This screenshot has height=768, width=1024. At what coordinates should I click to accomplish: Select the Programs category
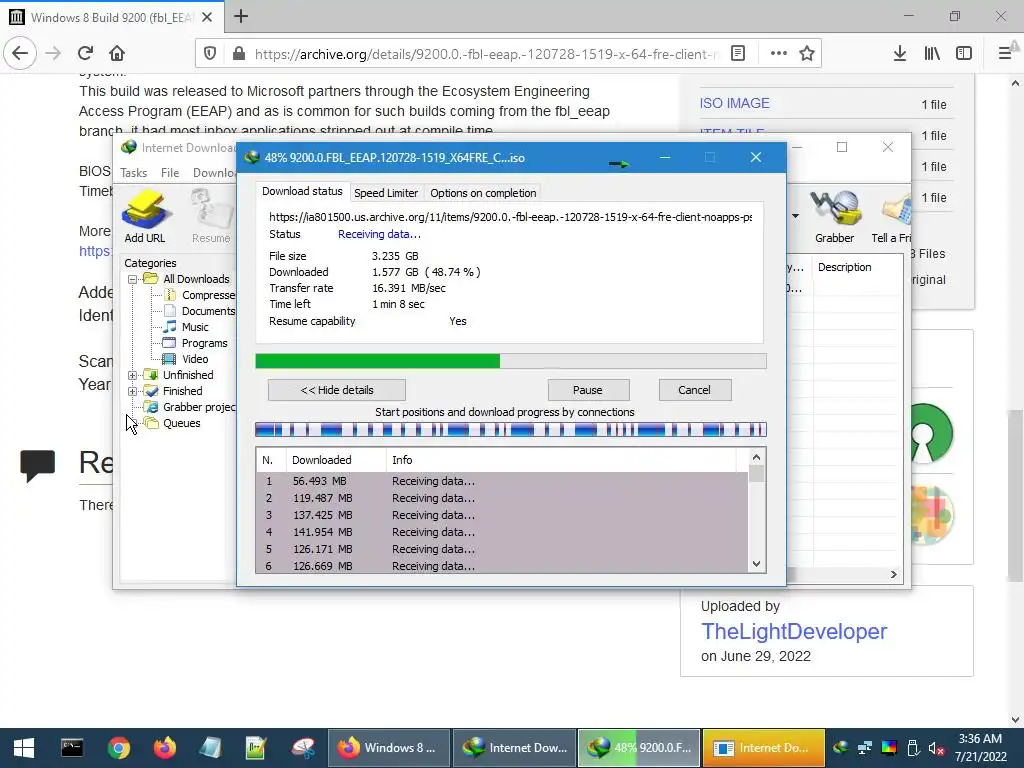(204, 344)
